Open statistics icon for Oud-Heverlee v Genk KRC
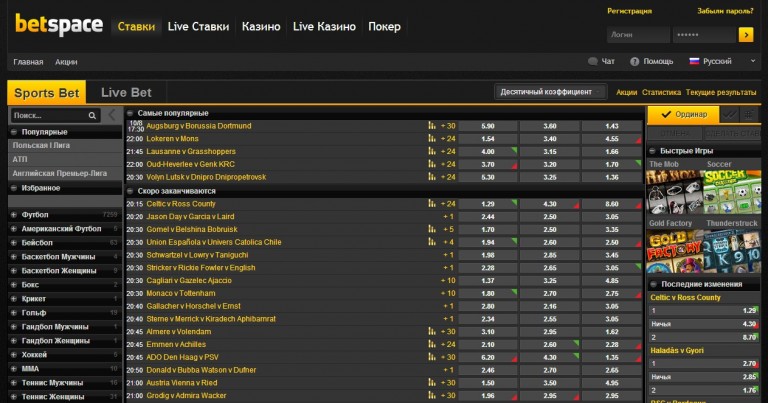 point(432,164)
